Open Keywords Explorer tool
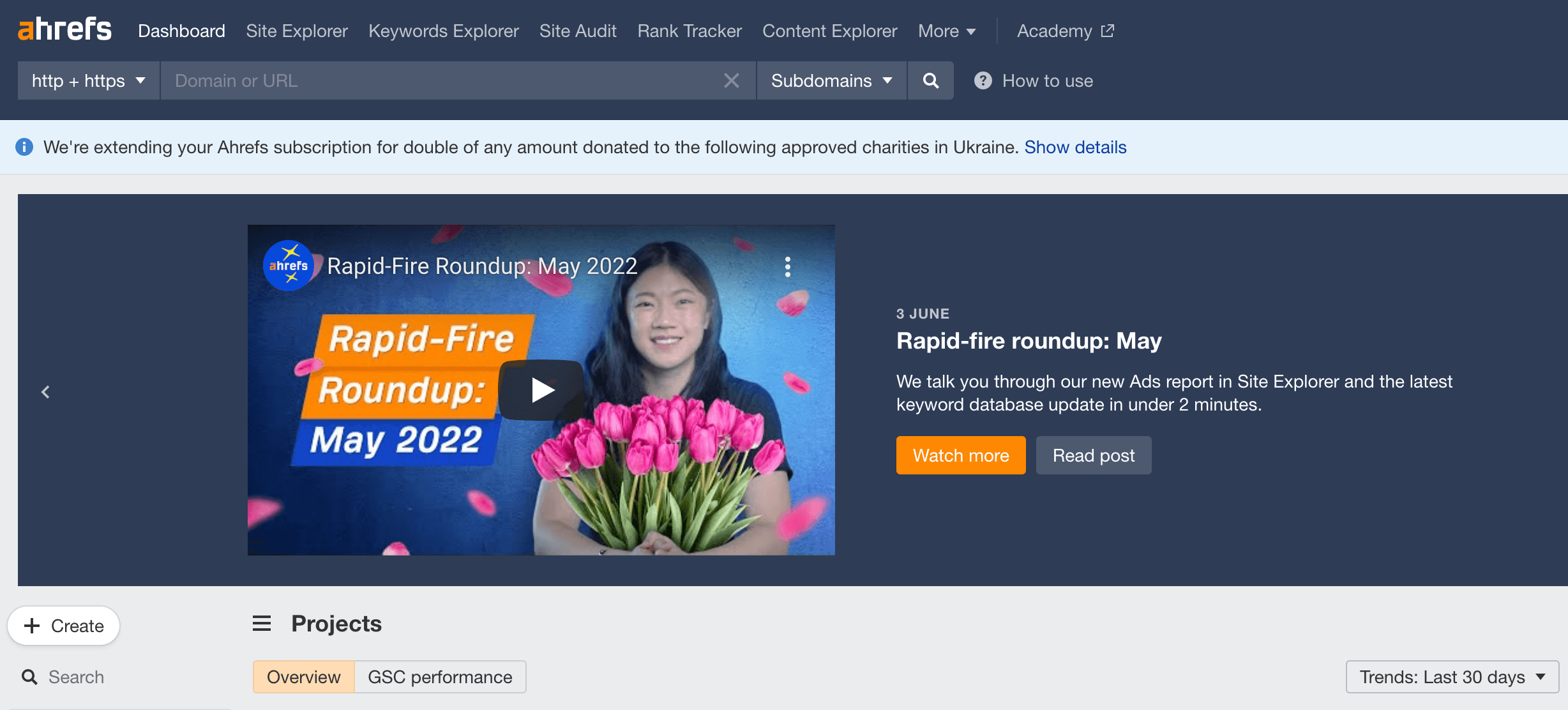This screenshot has width=1568, height=710. coord(444,30)
